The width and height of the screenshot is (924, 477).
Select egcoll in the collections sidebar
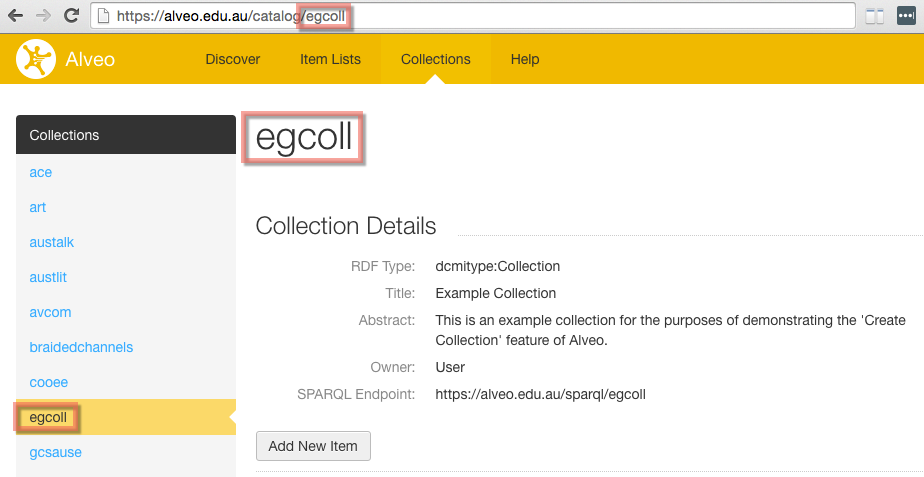[x=126, y=417]
